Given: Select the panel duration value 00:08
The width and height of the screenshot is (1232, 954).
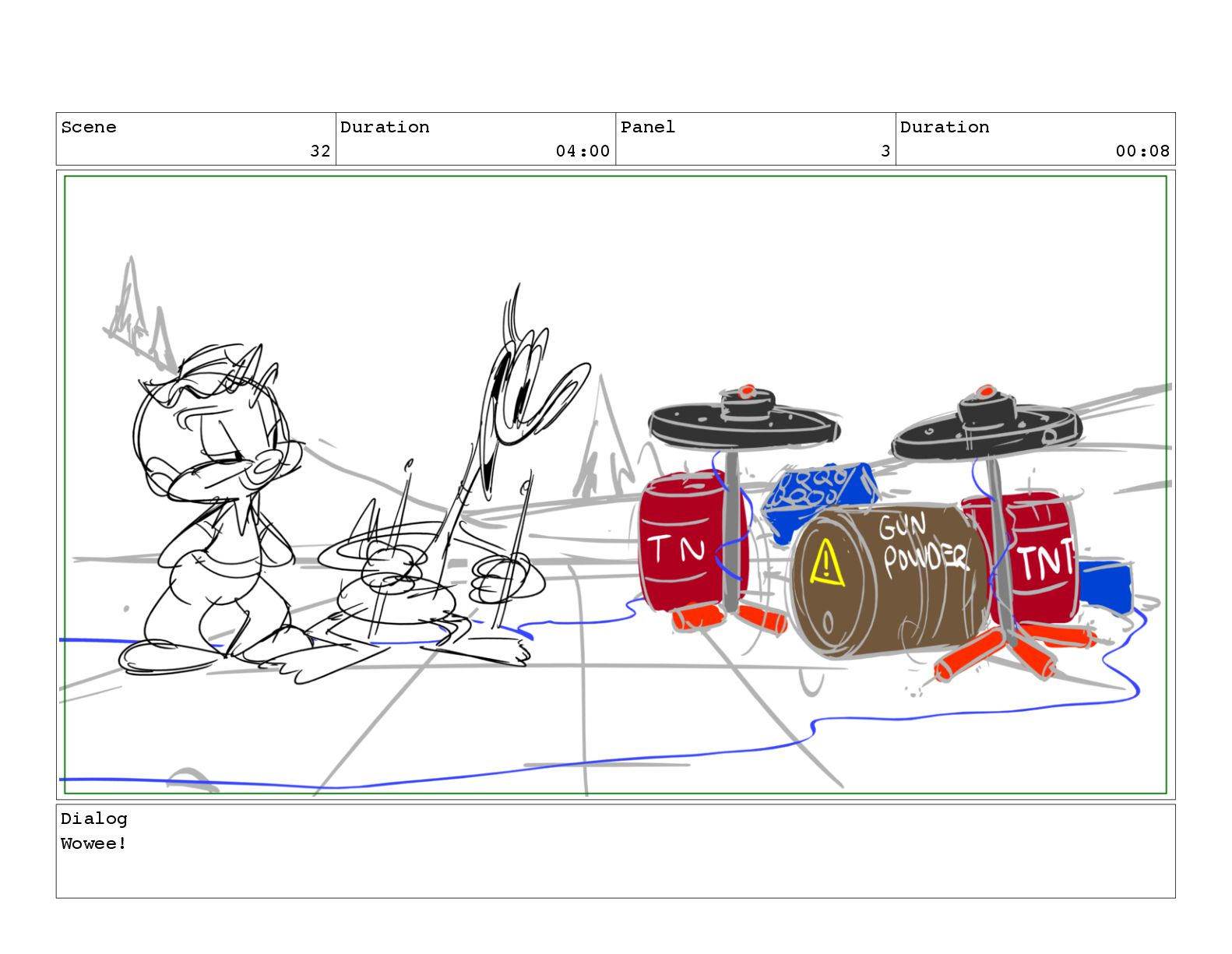Looking at the screenshot, I should [x=1142, y=151].
